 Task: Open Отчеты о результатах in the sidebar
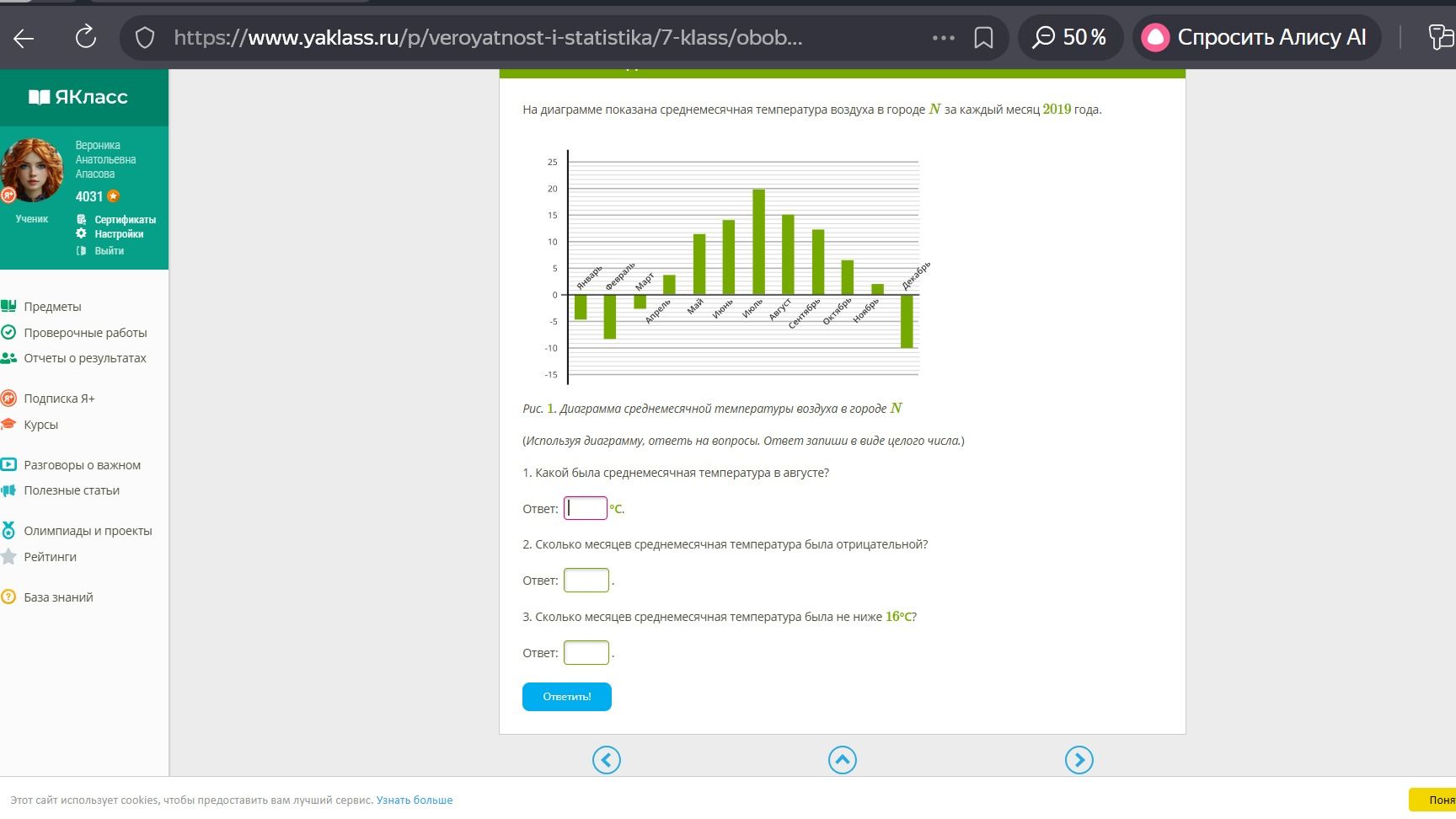click(x=85, y=358)
